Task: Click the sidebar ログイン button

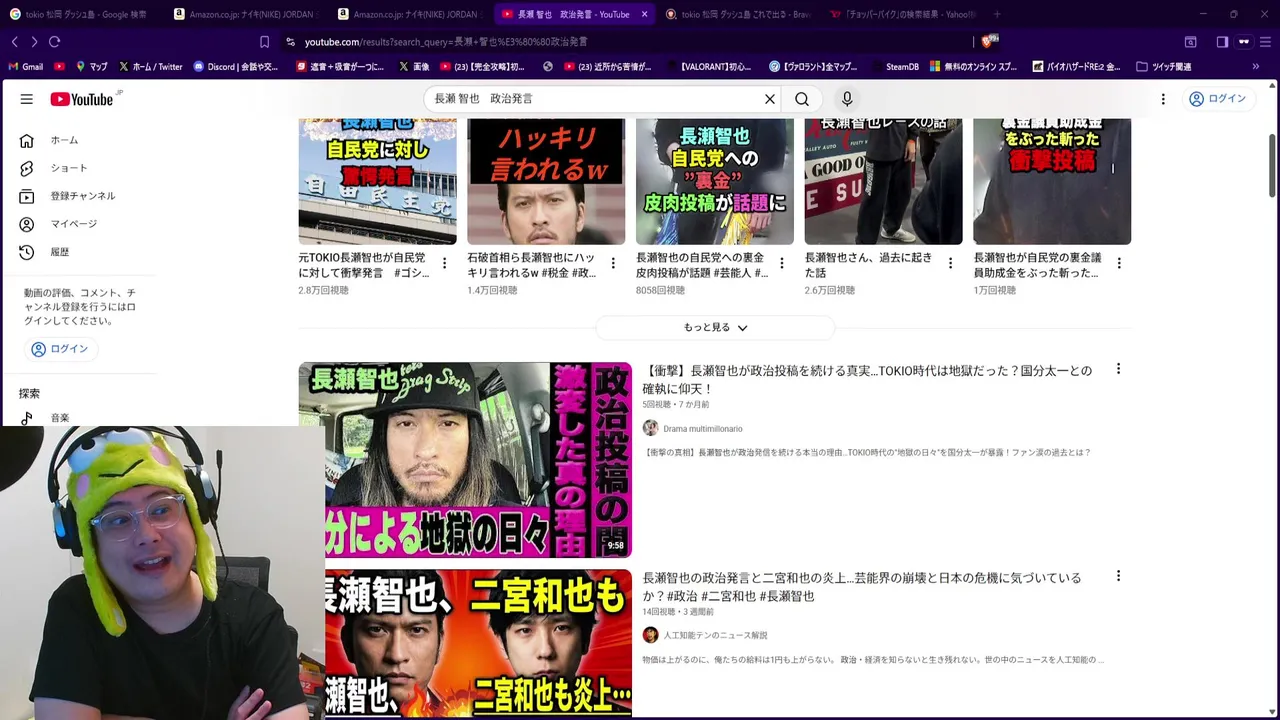Action: [x=60, y=349]
